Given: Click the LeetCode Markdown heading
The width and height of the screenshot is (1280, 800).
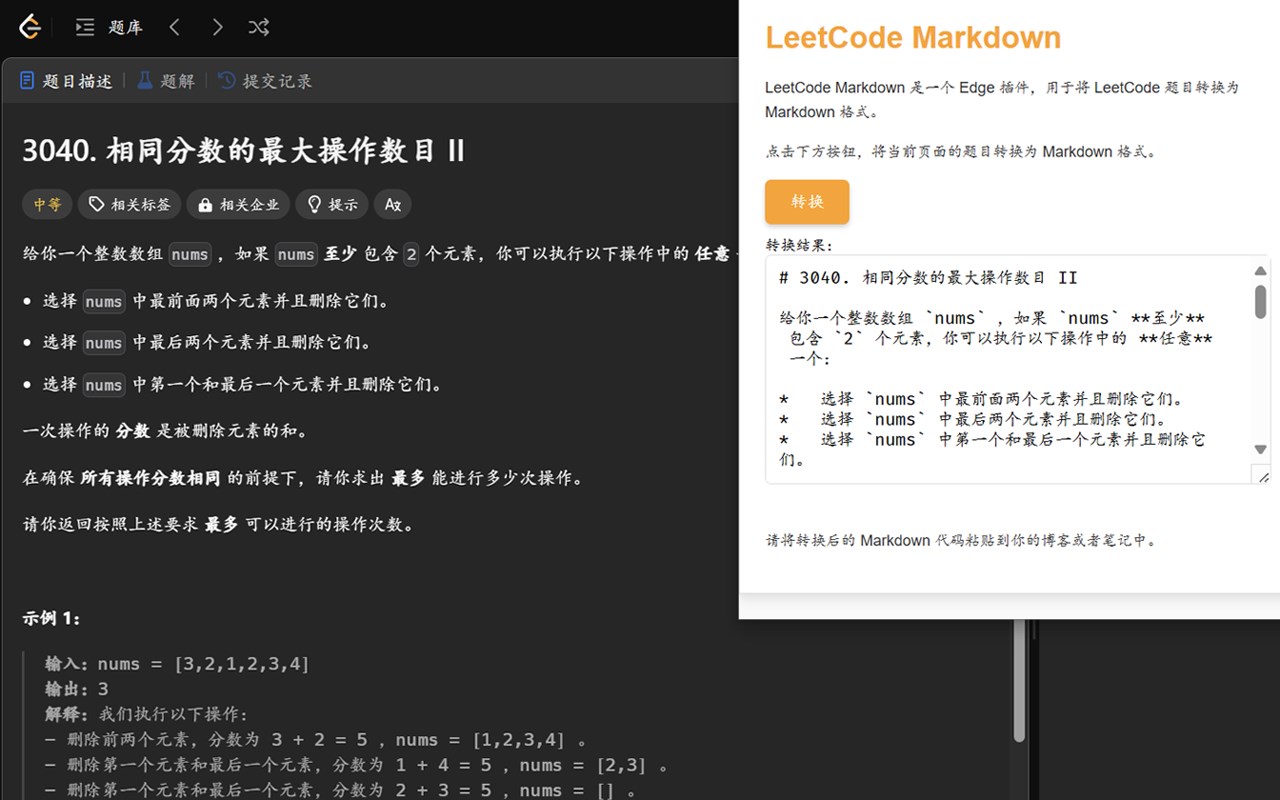Looking at the screenshot, I should pyautogui.click(x=913, y=38).
